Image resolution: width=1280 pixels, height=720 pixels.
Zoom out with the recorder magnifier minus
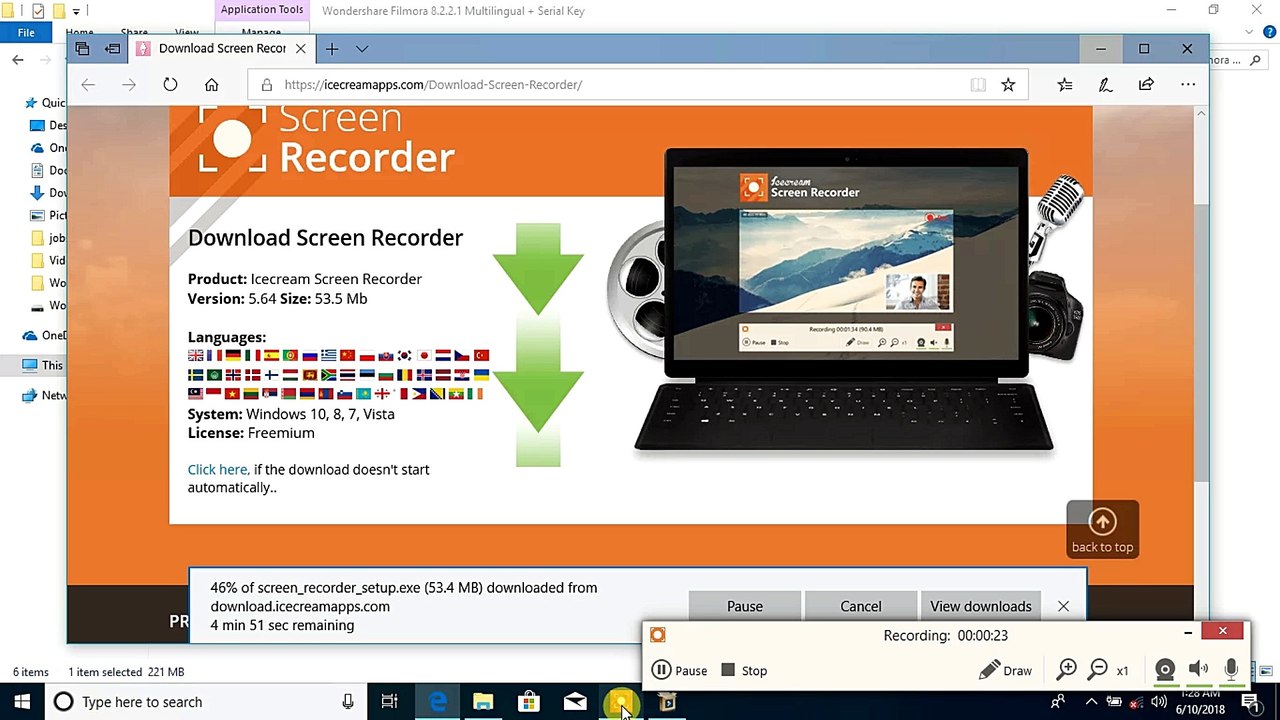pyautogui.click(x=1098, y=670)
